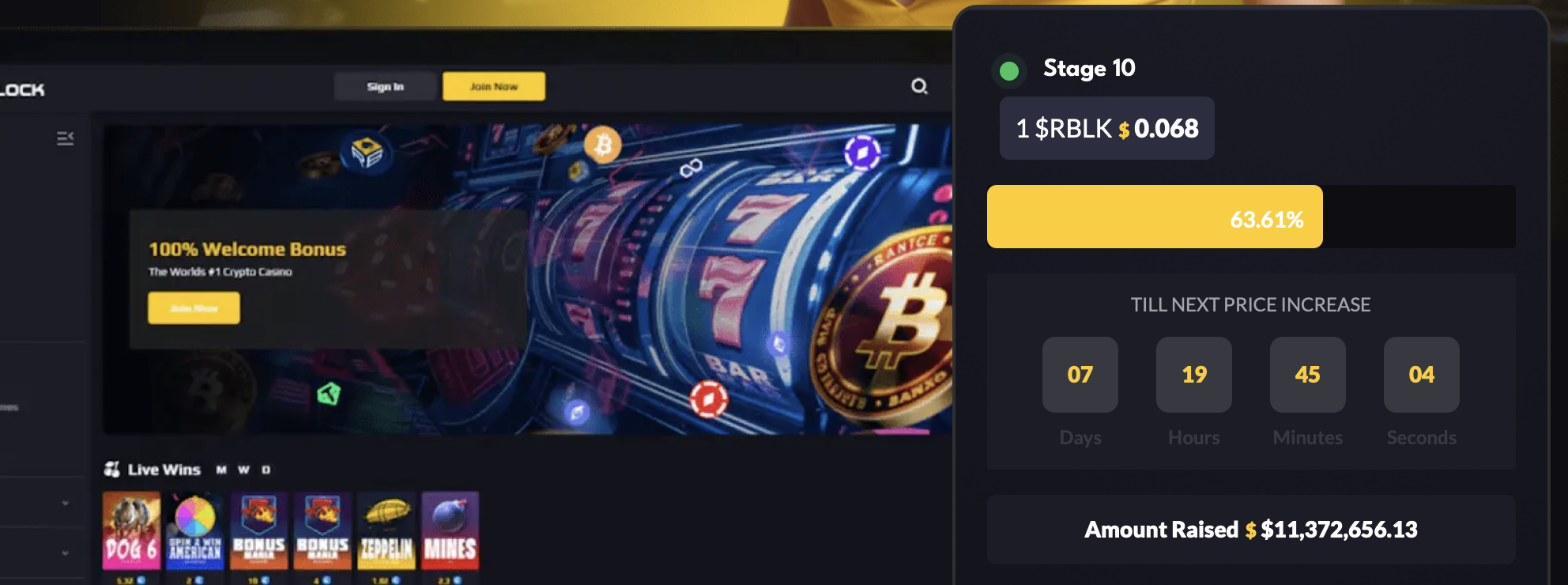Select the W filter for Live Wins
The width and height of the screenshot is (1568, 585).
tap(243, 470)
